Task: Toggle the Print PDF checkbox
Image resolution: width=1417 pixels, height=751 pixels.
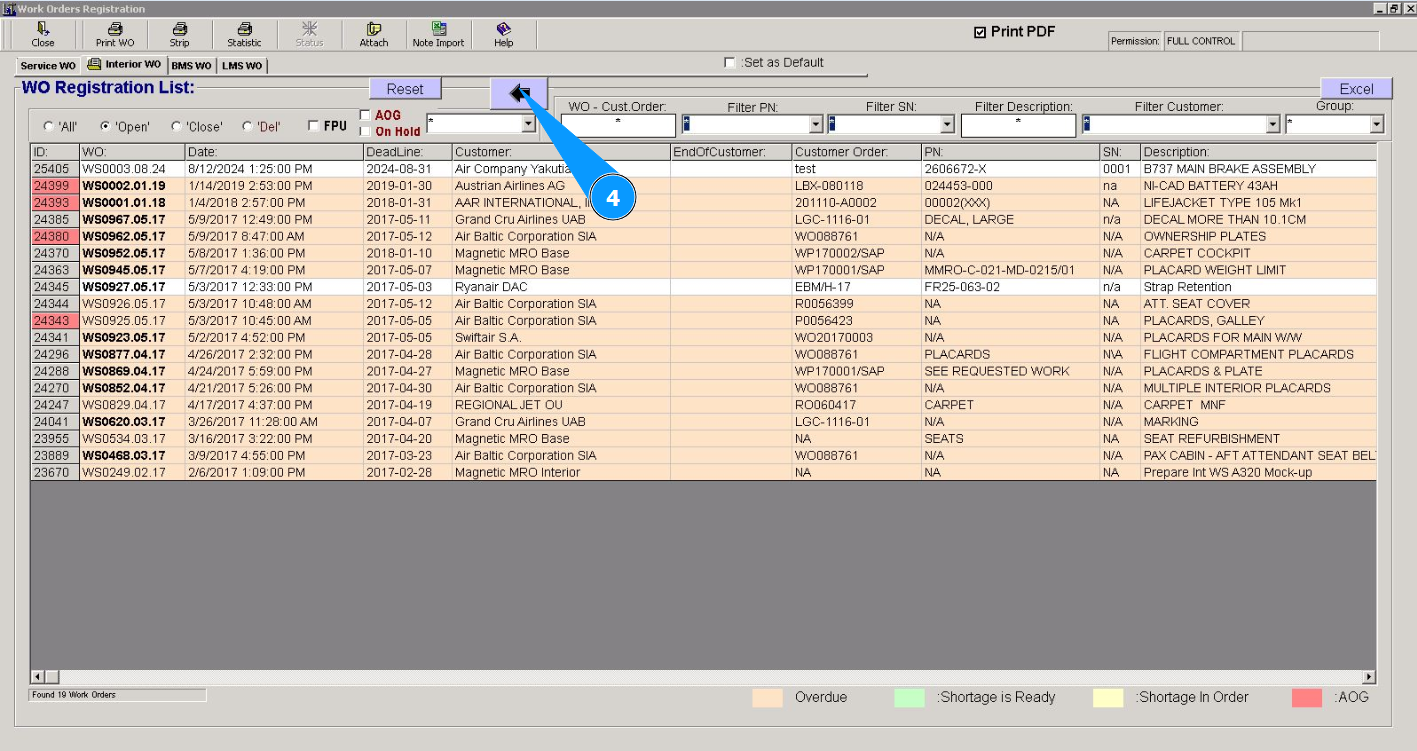Action: (x=980, y=33)
